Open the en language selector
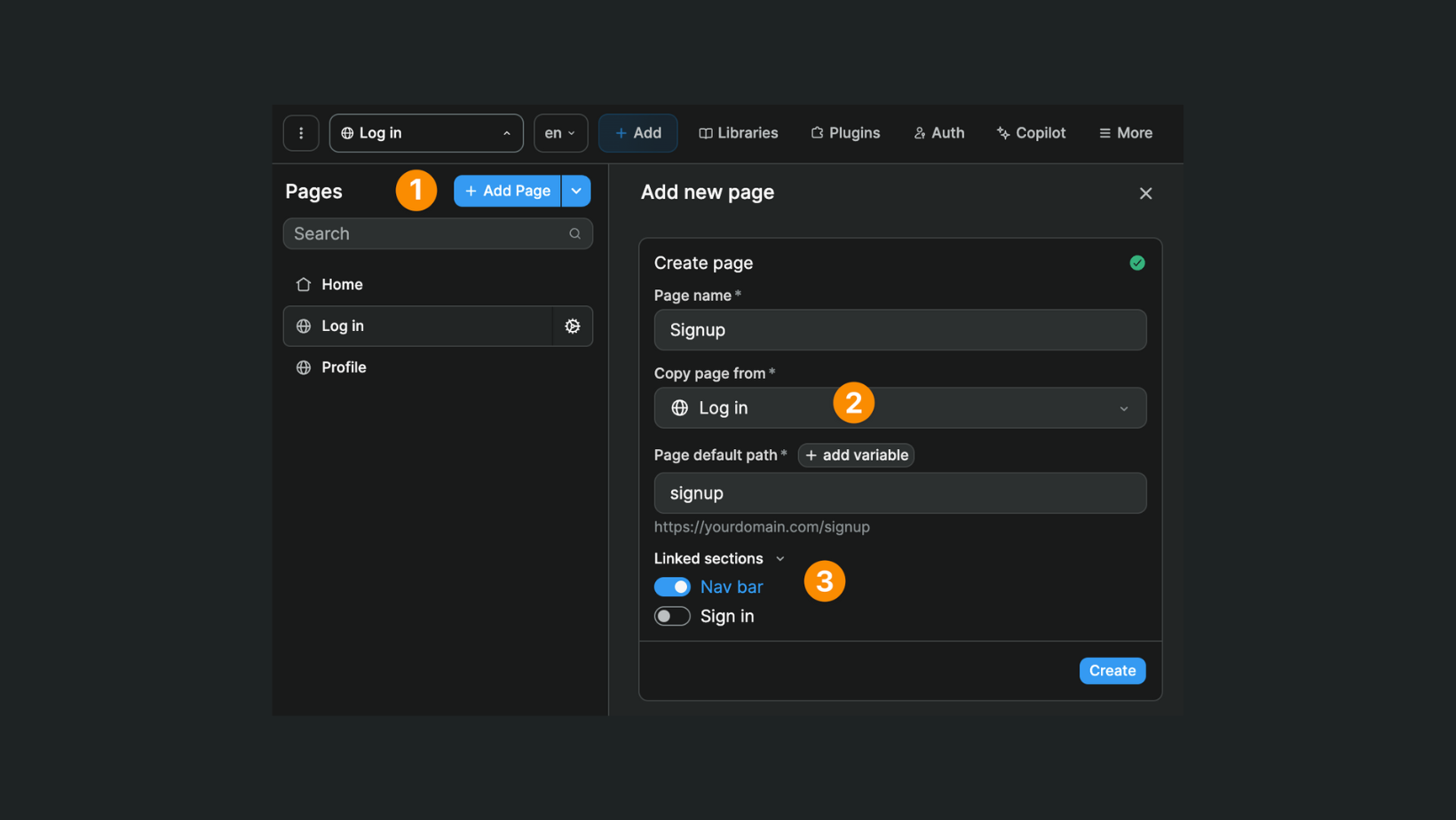 (560, 133)
